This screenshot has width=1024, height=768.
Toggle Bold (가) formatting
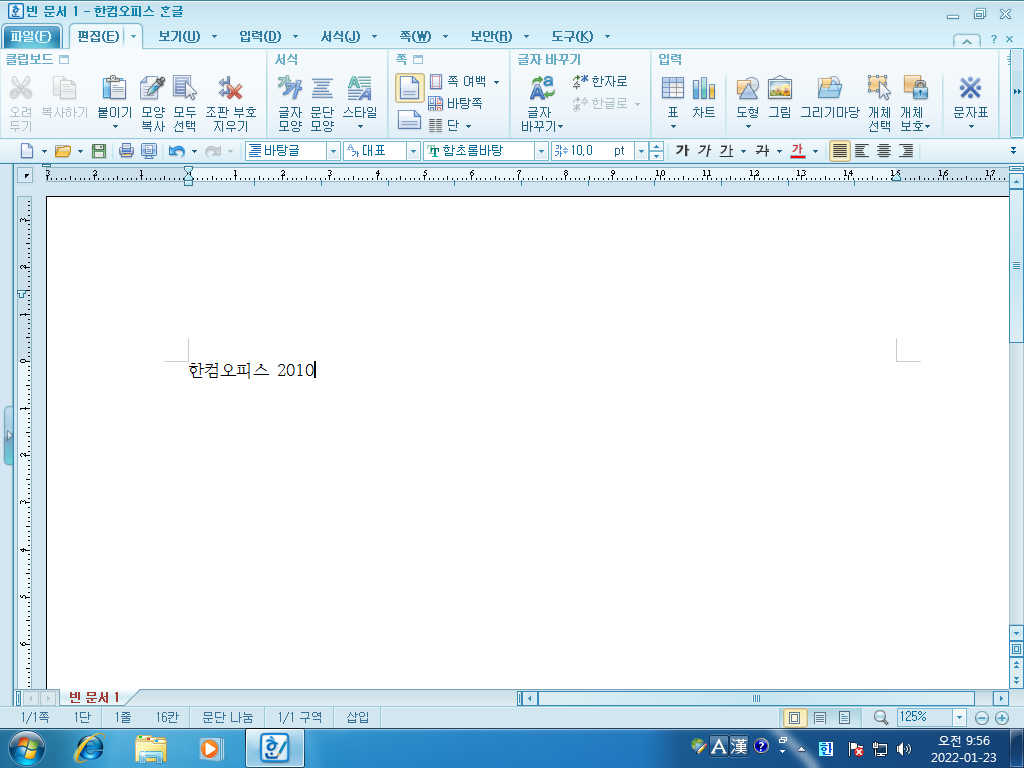(682, 151)
